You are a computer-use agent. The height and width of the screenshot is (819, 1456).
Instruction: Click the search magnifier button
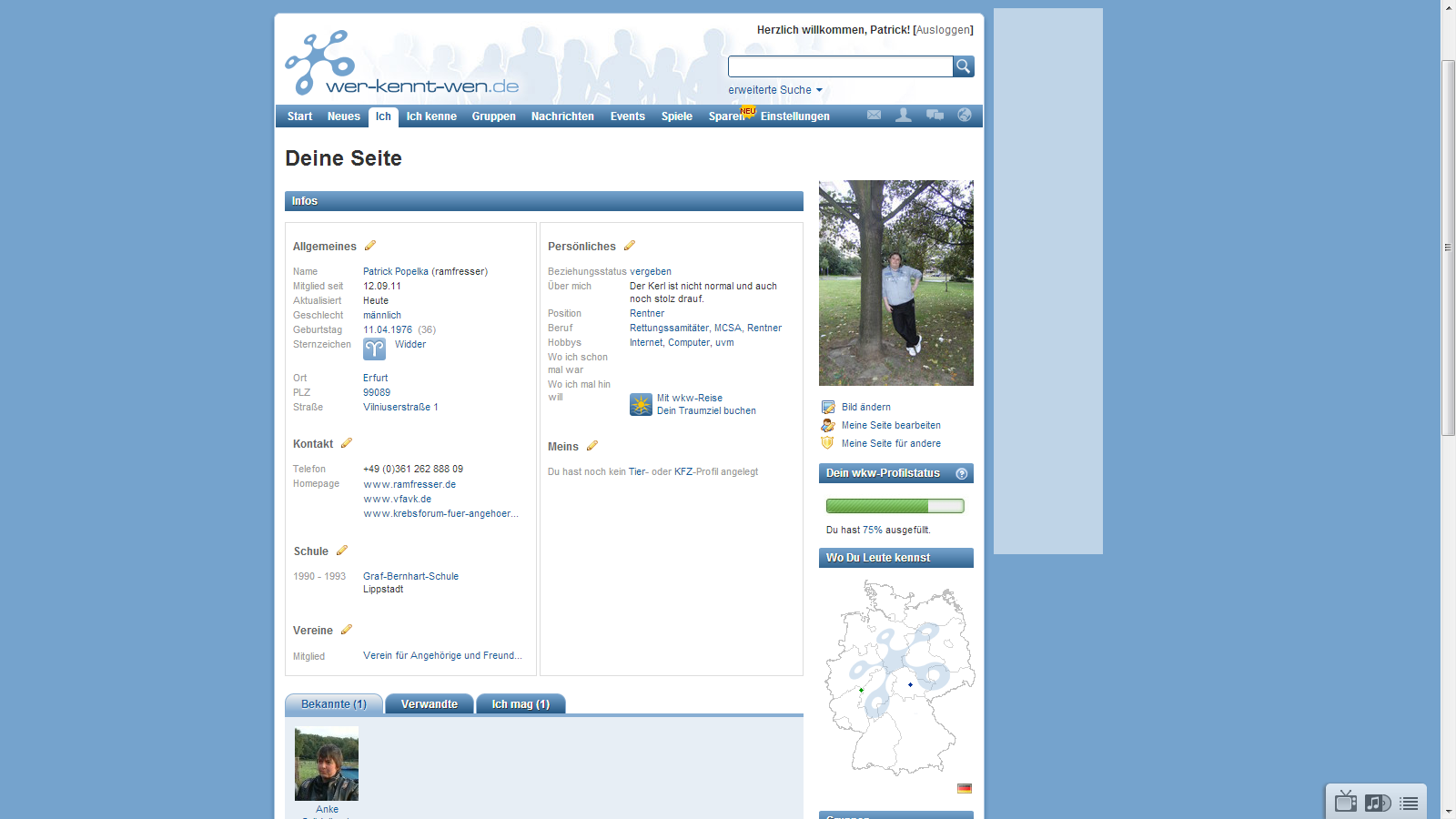pos(963,66)
